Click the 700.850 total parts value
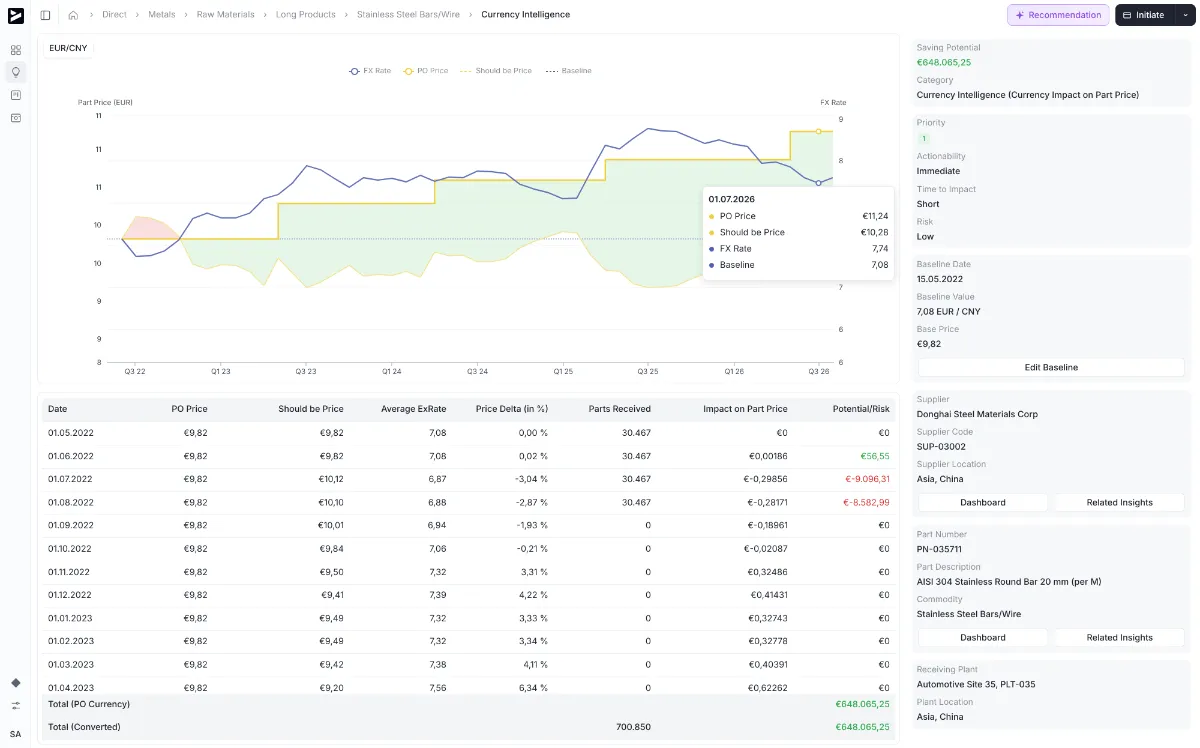The image size is (1200, 748). (634, 727)
